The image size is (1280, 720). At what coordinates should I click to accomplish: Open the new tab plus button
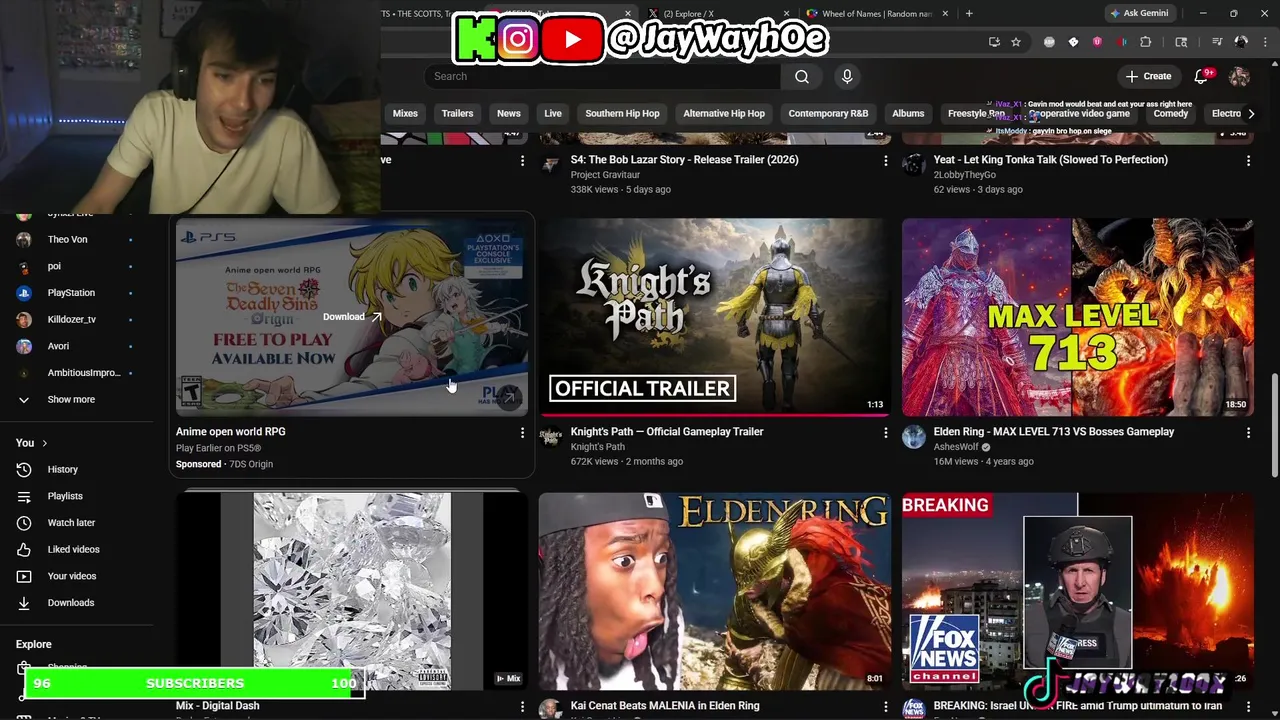coord(969,14)
